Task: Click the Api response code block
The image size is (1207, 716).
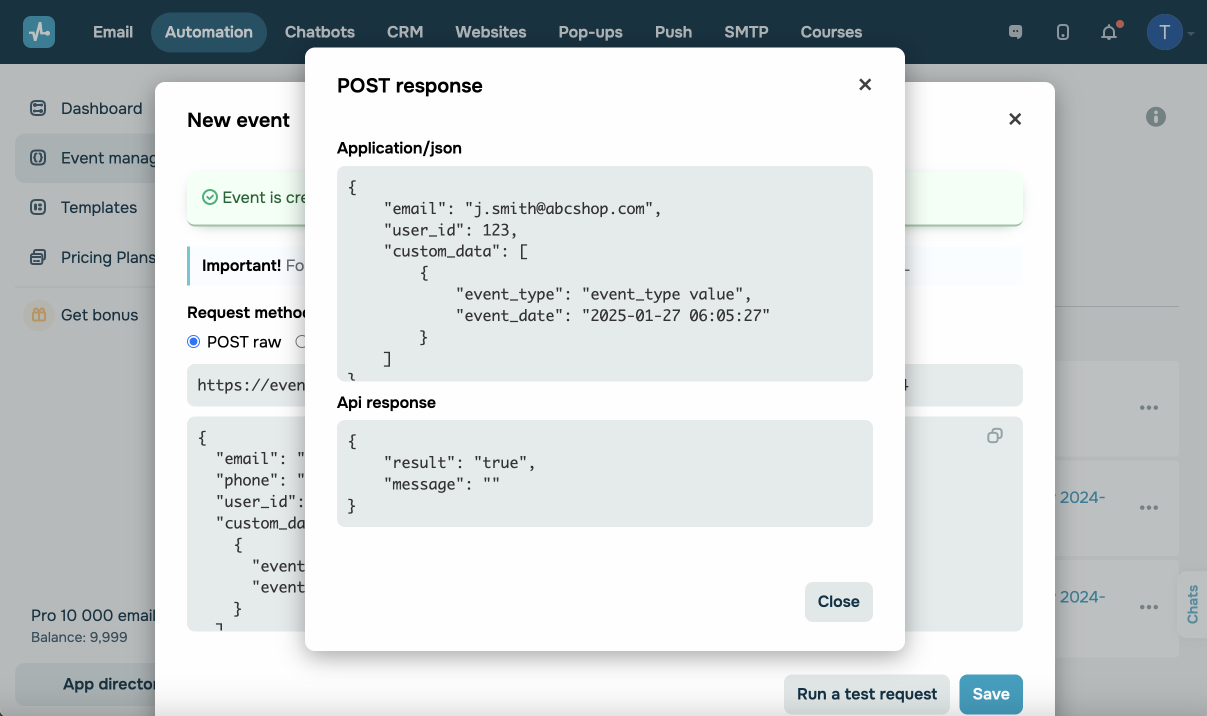Action: point(605,473)
